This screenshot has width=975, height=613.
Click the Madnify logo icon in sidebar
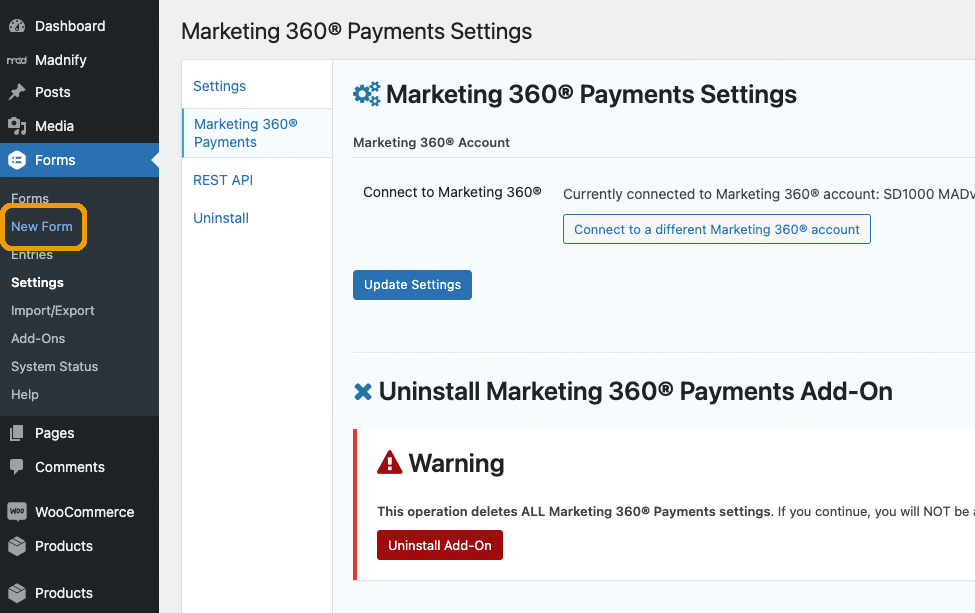pos(17,60)
